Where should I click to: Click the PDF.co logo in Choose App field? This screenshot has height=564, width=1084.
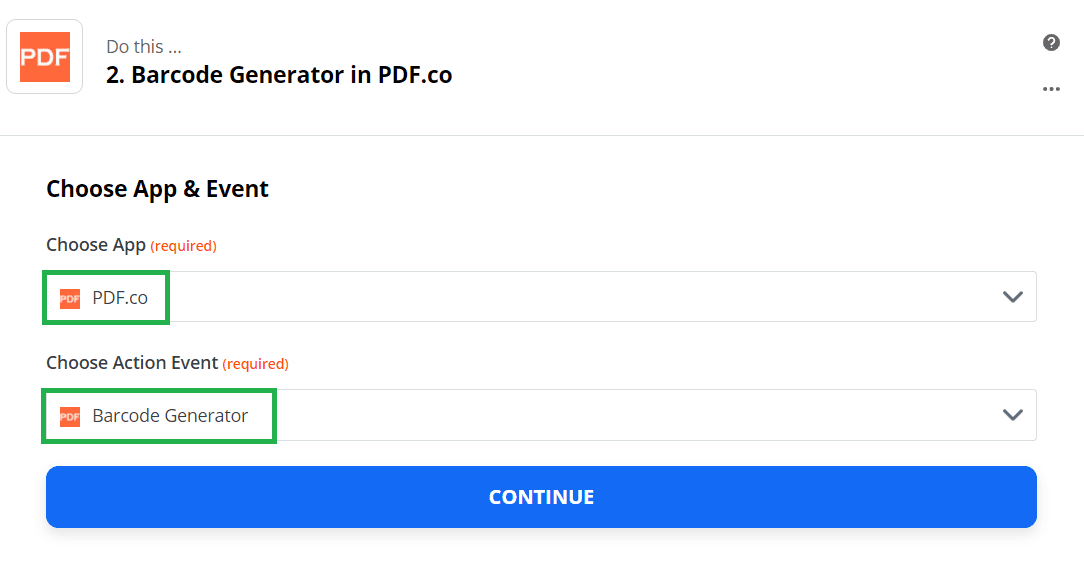(70, 298)
